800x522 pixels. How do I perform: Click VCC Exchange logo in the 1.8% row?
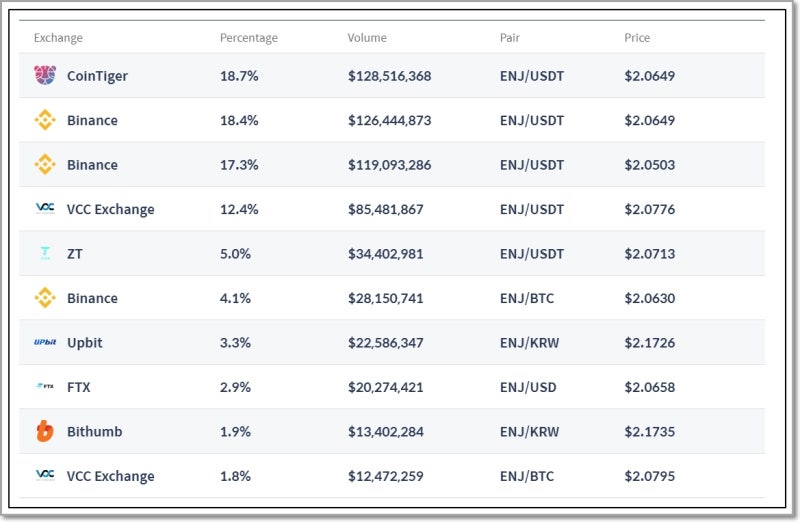(45, 475)
